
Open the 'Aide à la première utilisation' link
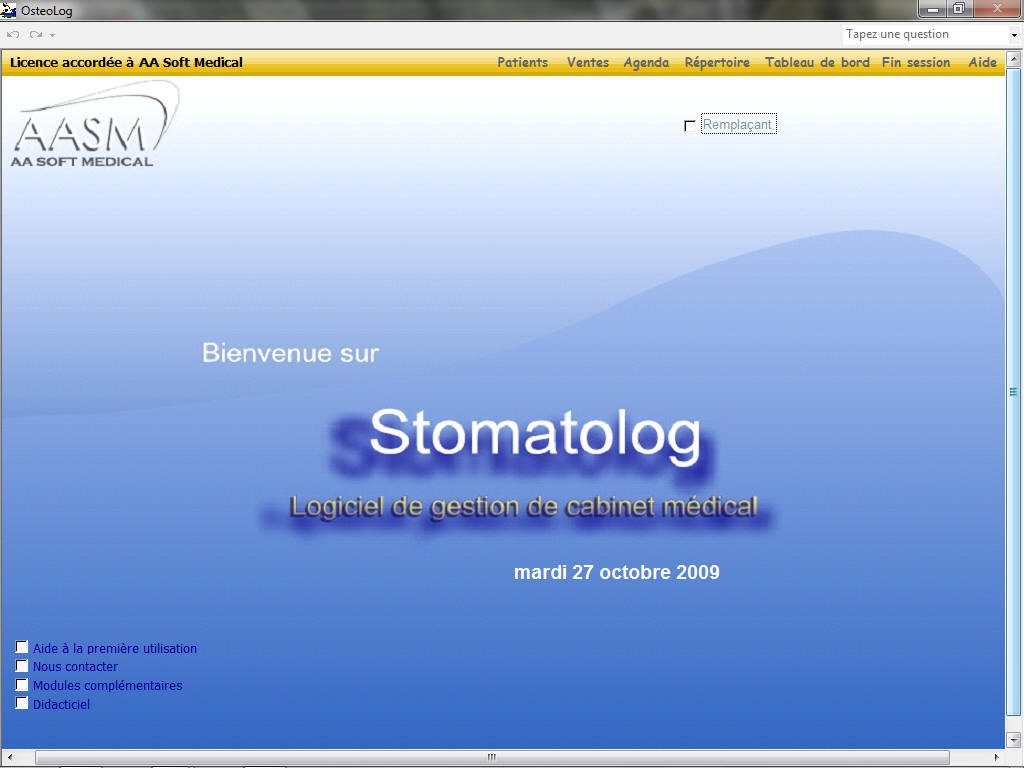[x=115, y=648]
